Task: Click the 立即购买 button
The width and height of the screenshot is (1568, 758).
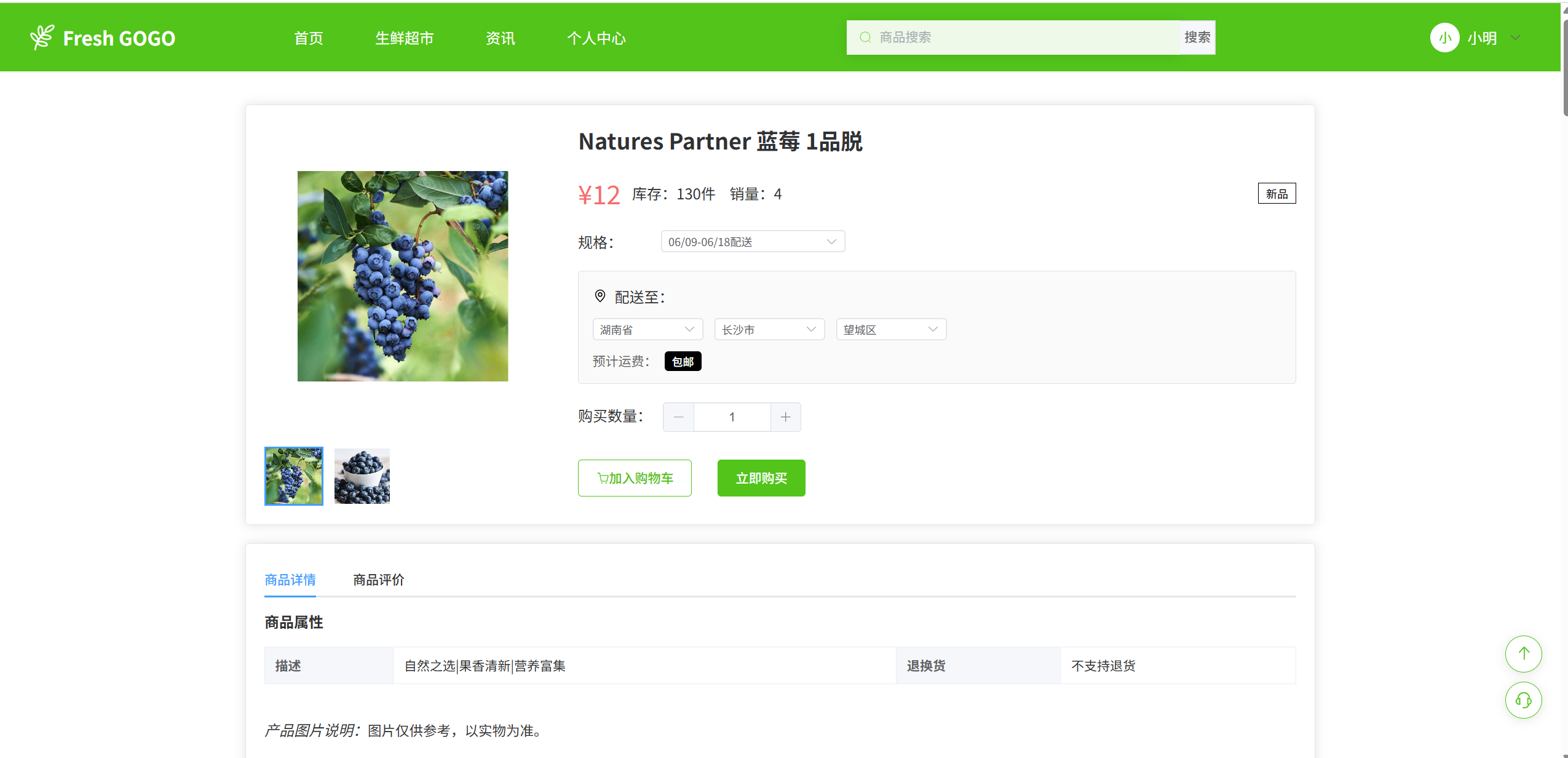Action: pos(761,478)
